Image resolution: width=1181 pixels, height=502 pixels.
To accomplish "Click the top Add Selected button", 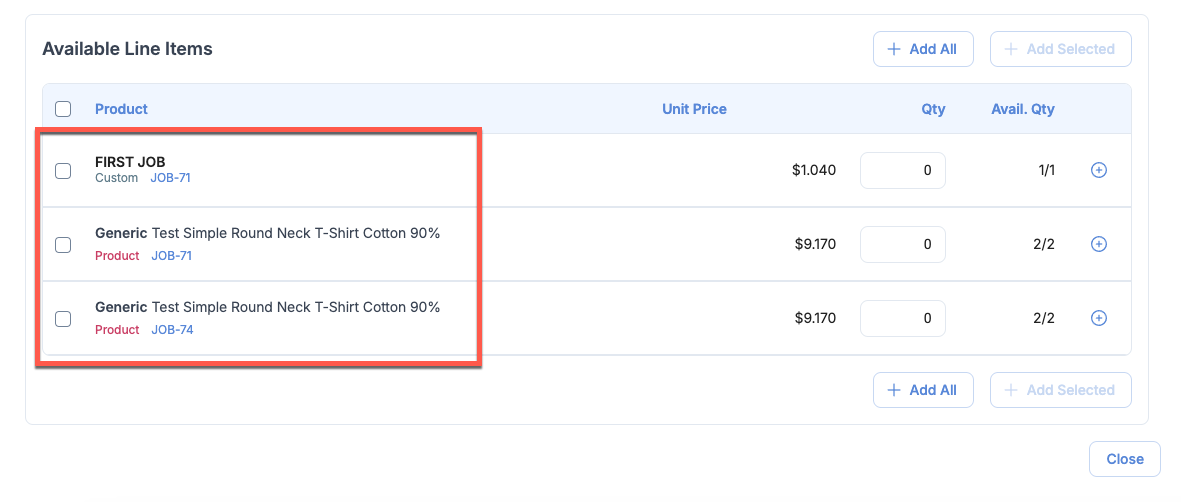I will pos(1060,49).
